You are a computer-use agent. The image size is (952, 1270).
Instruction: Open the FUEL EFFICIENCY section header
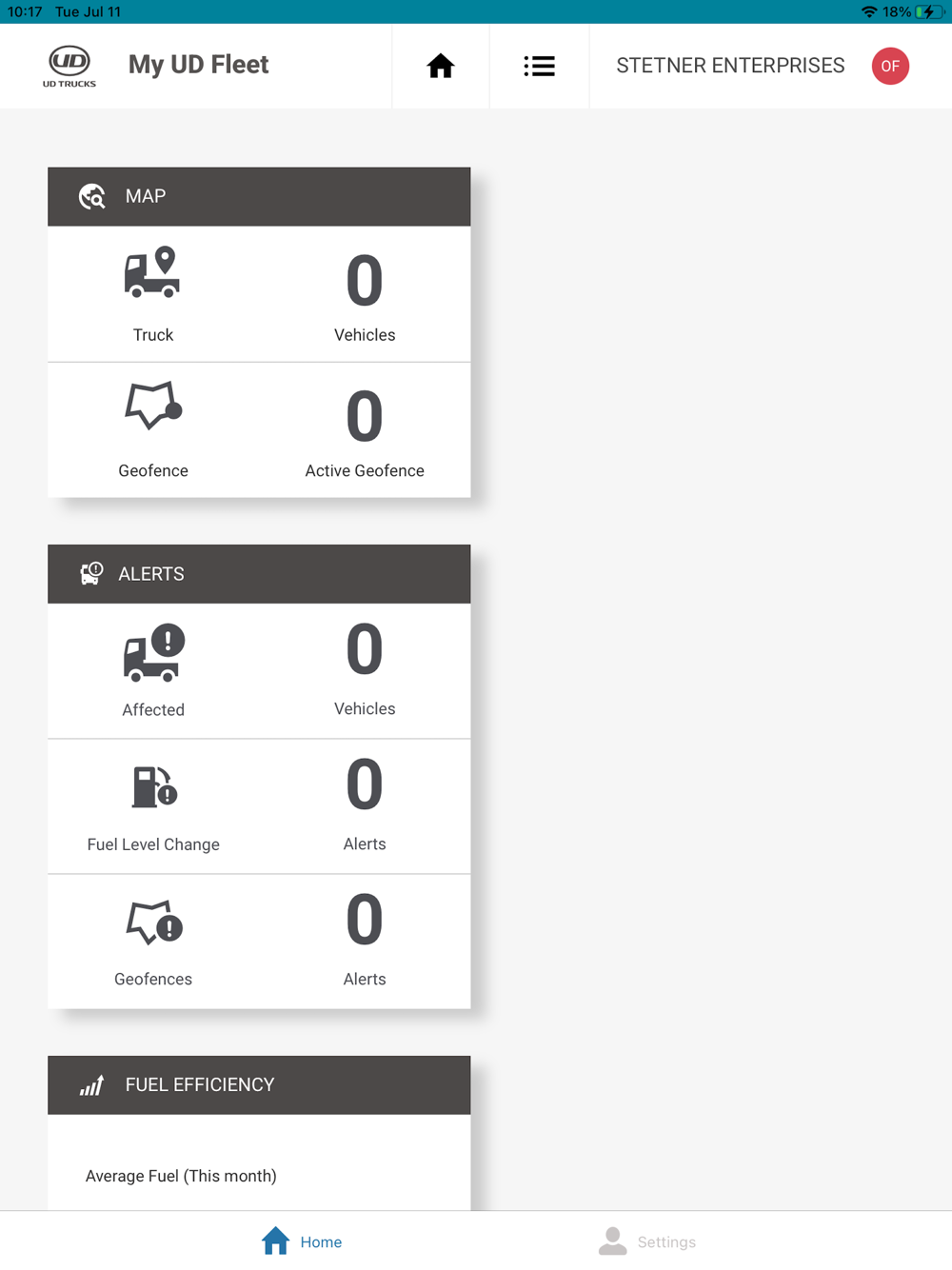point(259,1084)
